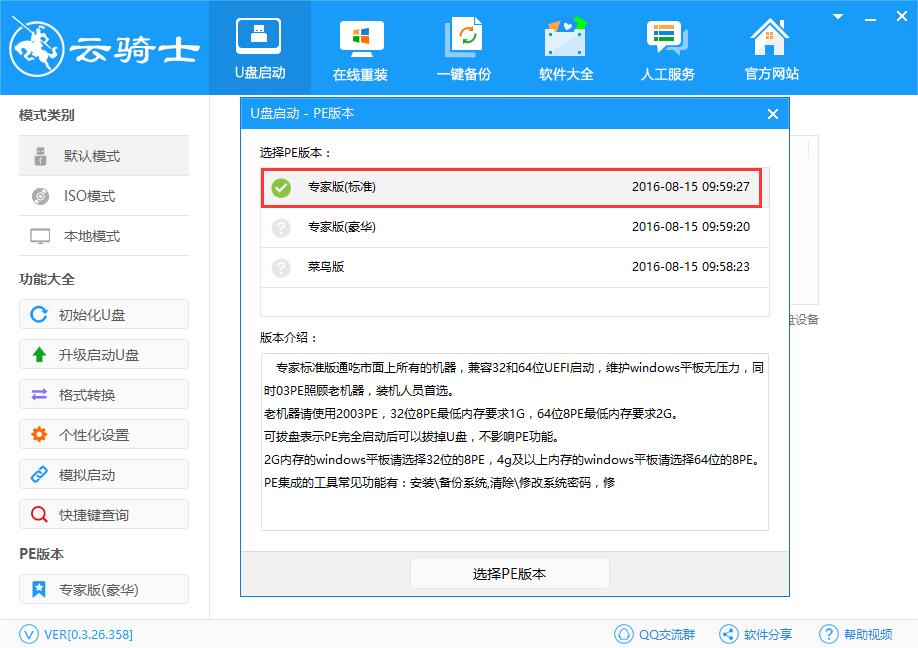Click the monitor icon beside 本地模式
Viewport: 918px width, 648px height.
tap(40, 236)
